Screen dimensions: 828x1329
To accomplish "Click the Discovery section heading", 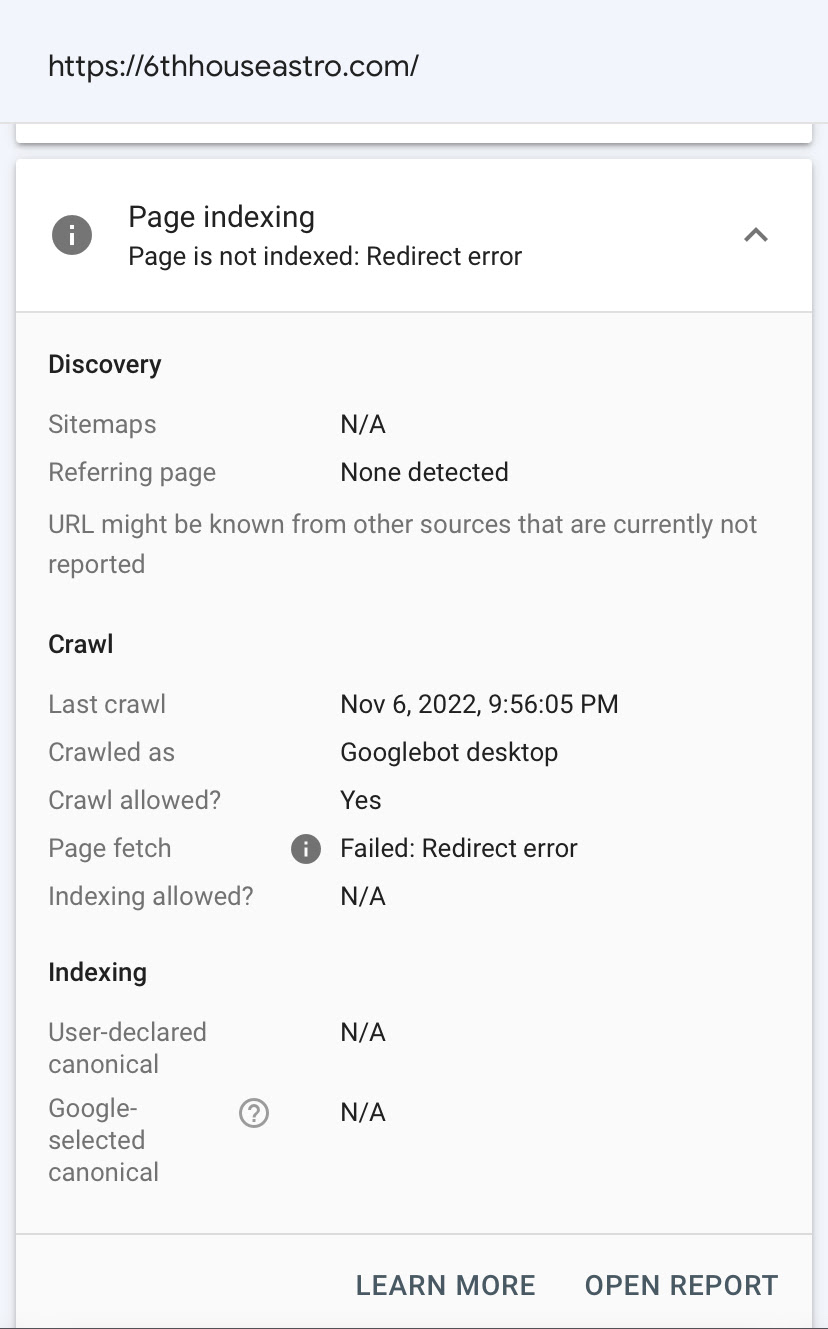I will coord(104,364).
